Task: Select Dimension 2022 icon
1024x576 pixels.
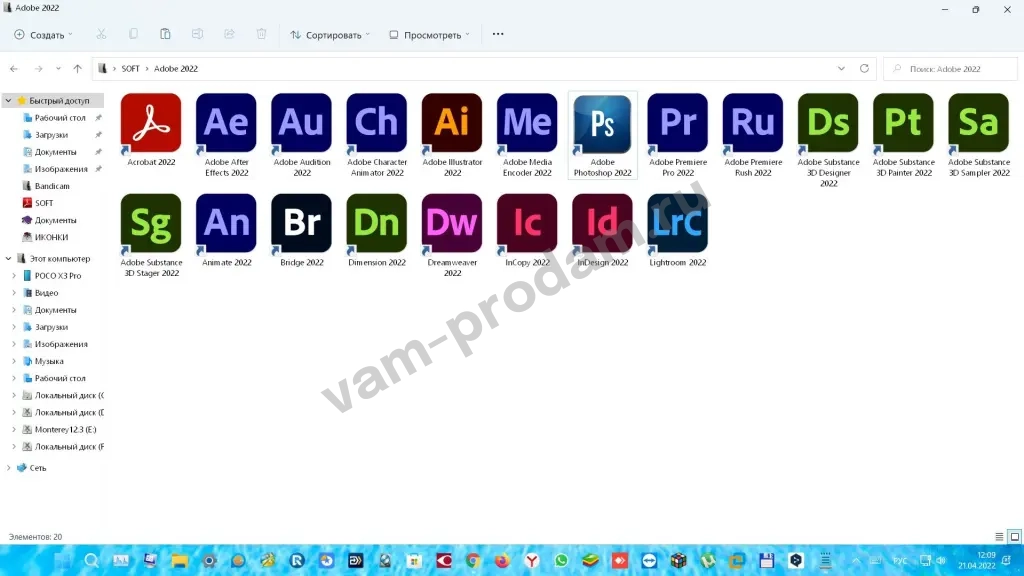Action: [x=377, y=223]
